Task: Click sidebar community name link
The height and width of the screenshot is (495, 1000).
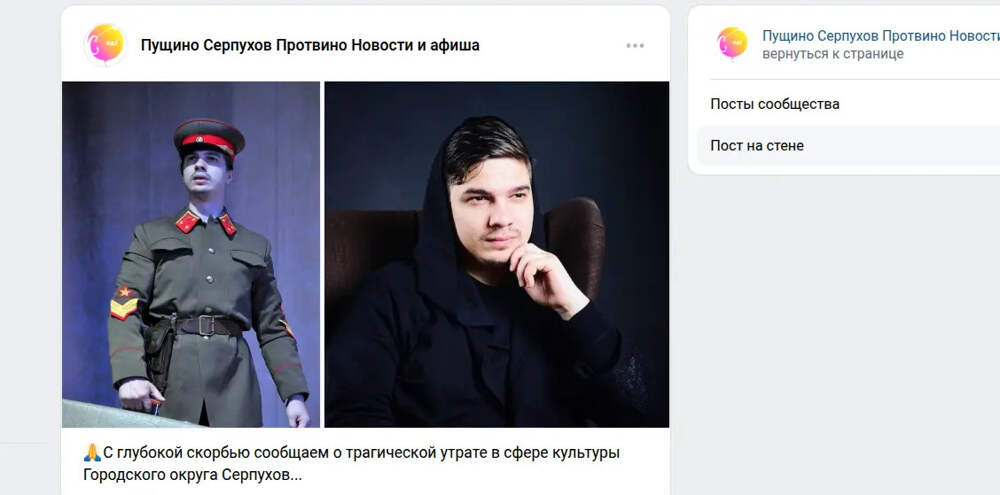Action: pos(881,36)
